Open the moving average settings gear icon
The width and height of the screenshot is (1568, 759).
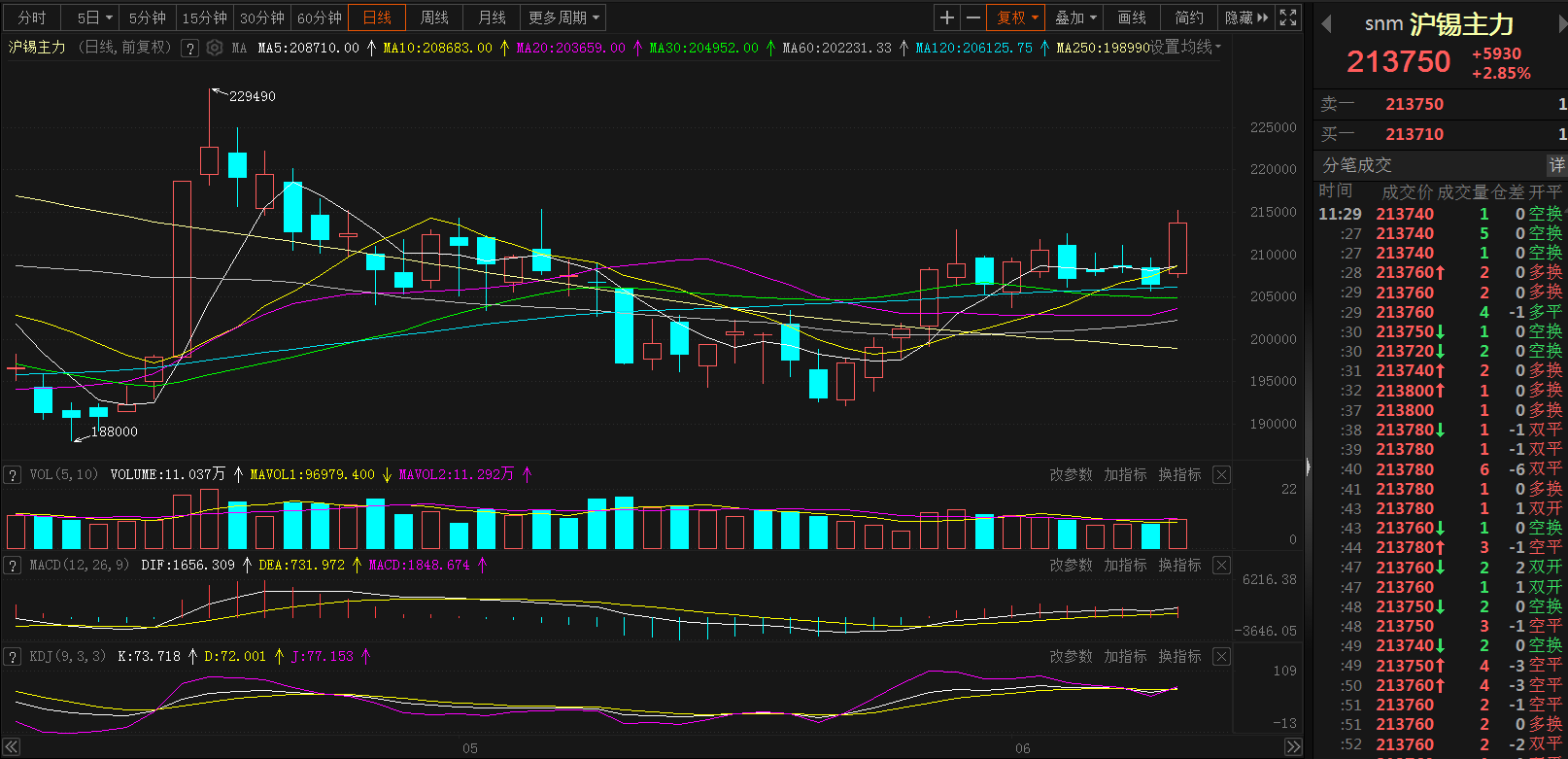click(x=215, y=48)
